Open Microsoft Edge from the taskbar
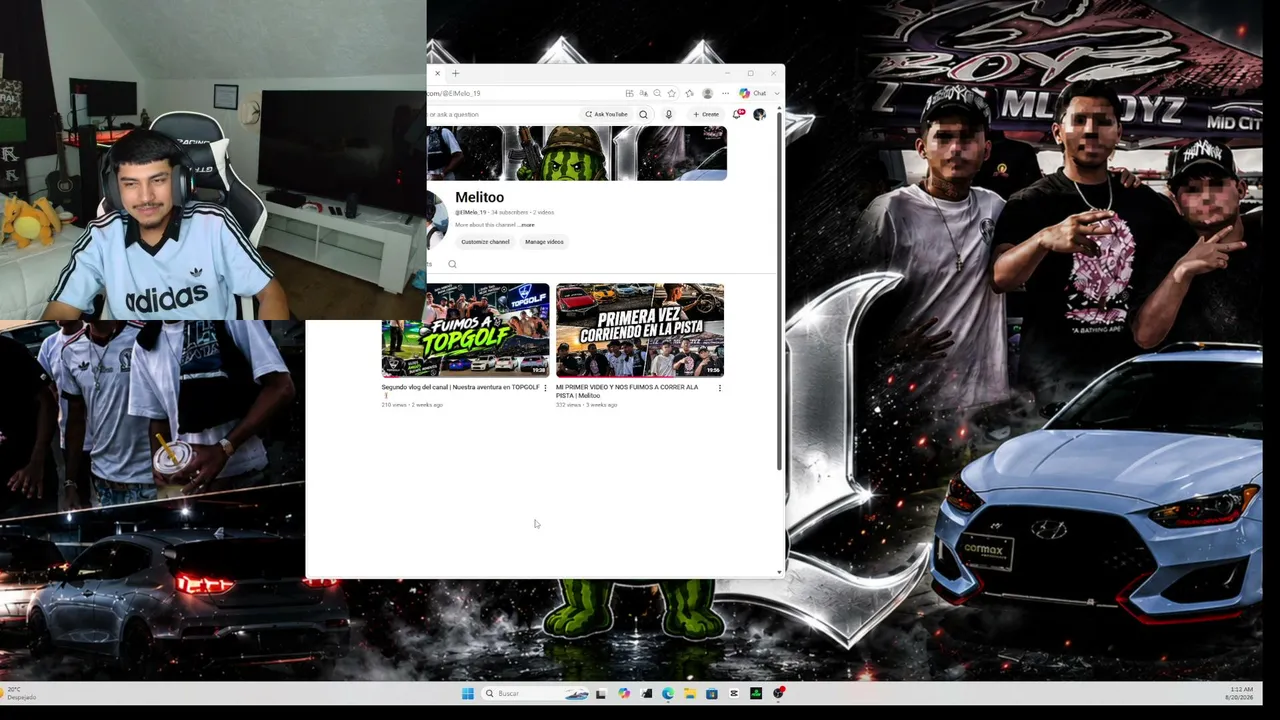The width and height of the screenshot is (1280, 720). (x=668, y=694)
